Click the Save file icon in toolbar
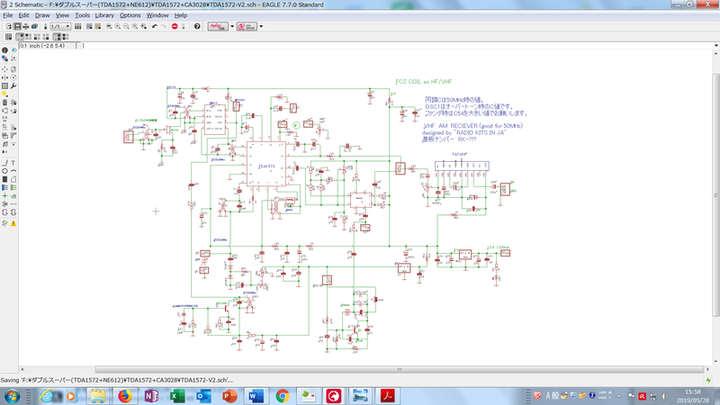Viewport: 720px width, 405px height. tap(18, 27)
